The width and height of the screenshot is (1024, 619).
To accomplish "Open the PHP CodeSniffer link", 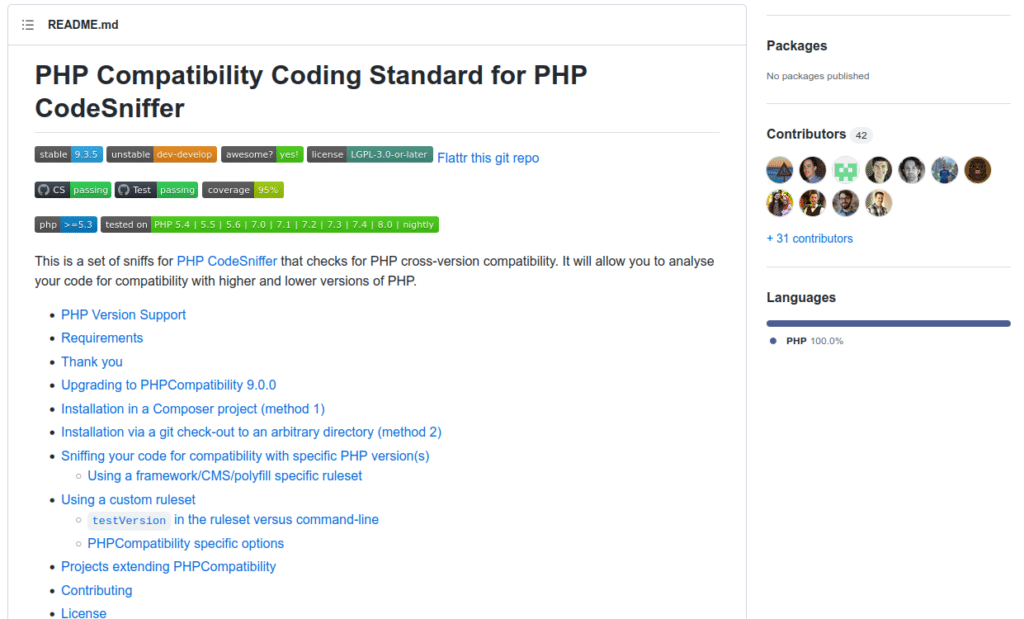I will [x=227, y=260].
